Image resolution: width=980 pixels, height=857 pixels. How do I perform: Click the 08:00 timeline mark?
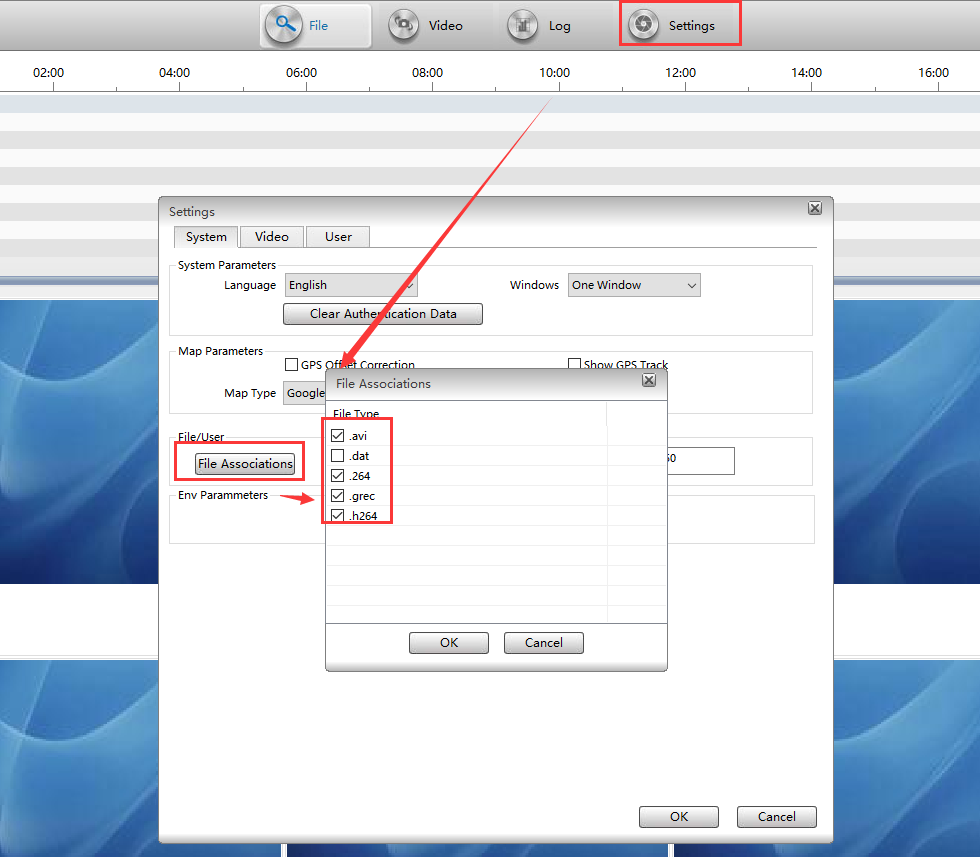[x=428, y=73]
